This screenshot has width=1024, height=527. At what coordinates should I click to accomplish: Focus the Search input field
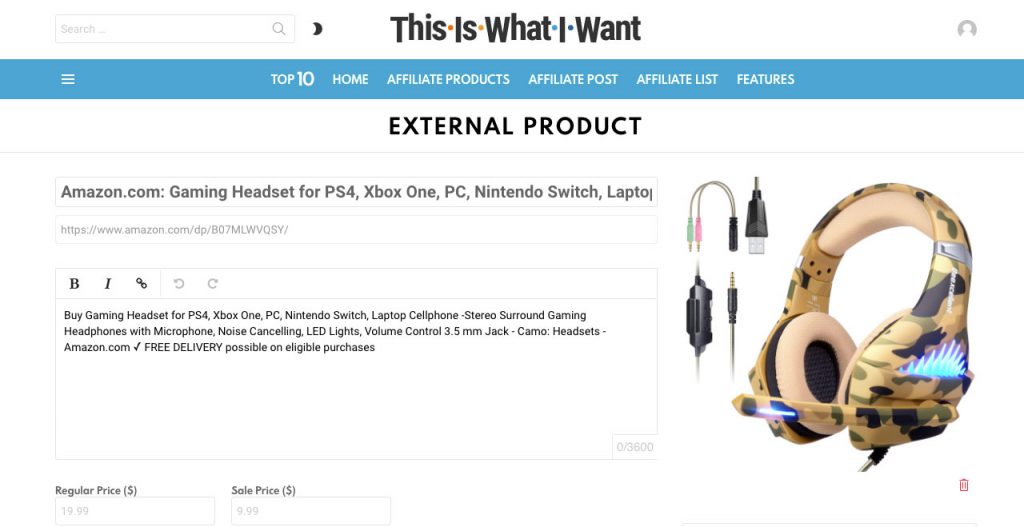tap(160, 29)
